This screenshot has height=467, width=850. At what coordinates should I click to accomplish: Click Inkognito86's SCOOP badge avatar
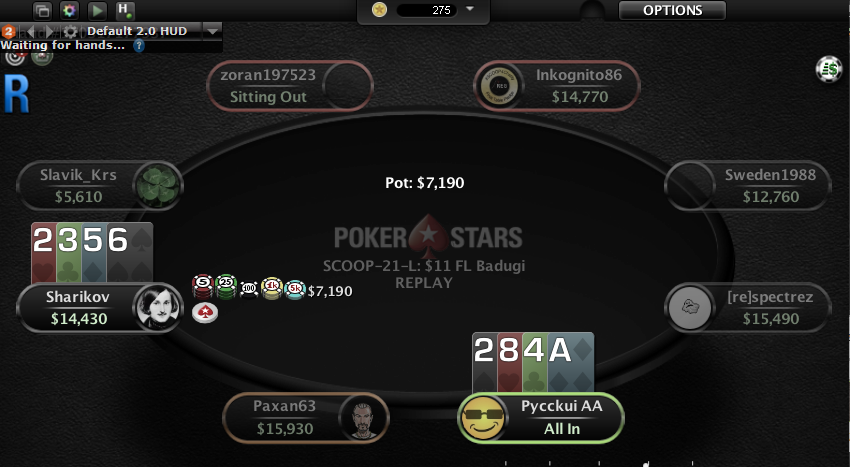click(499, 86)
